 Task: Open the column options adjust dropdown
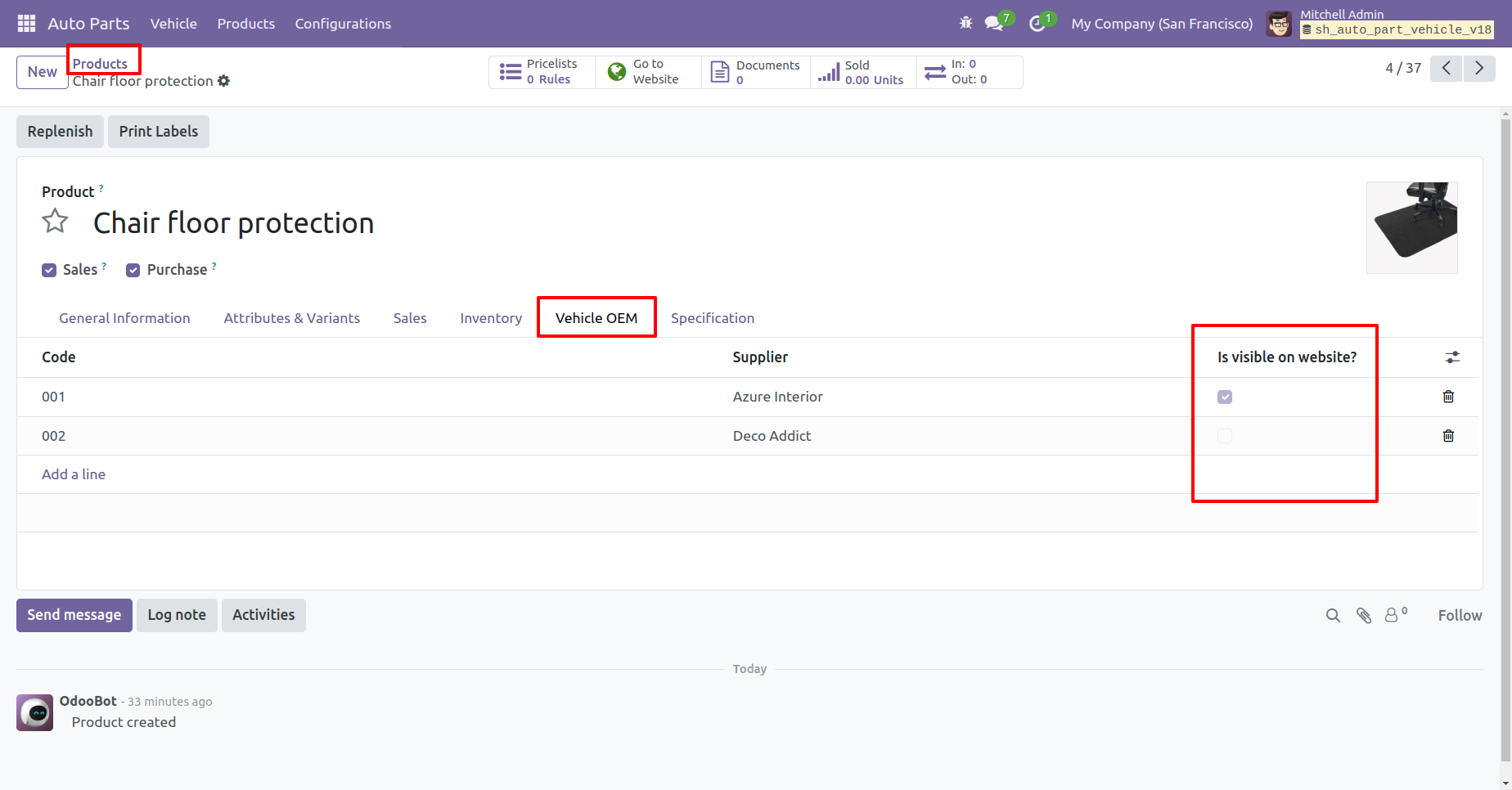[x=1451, y=357]
